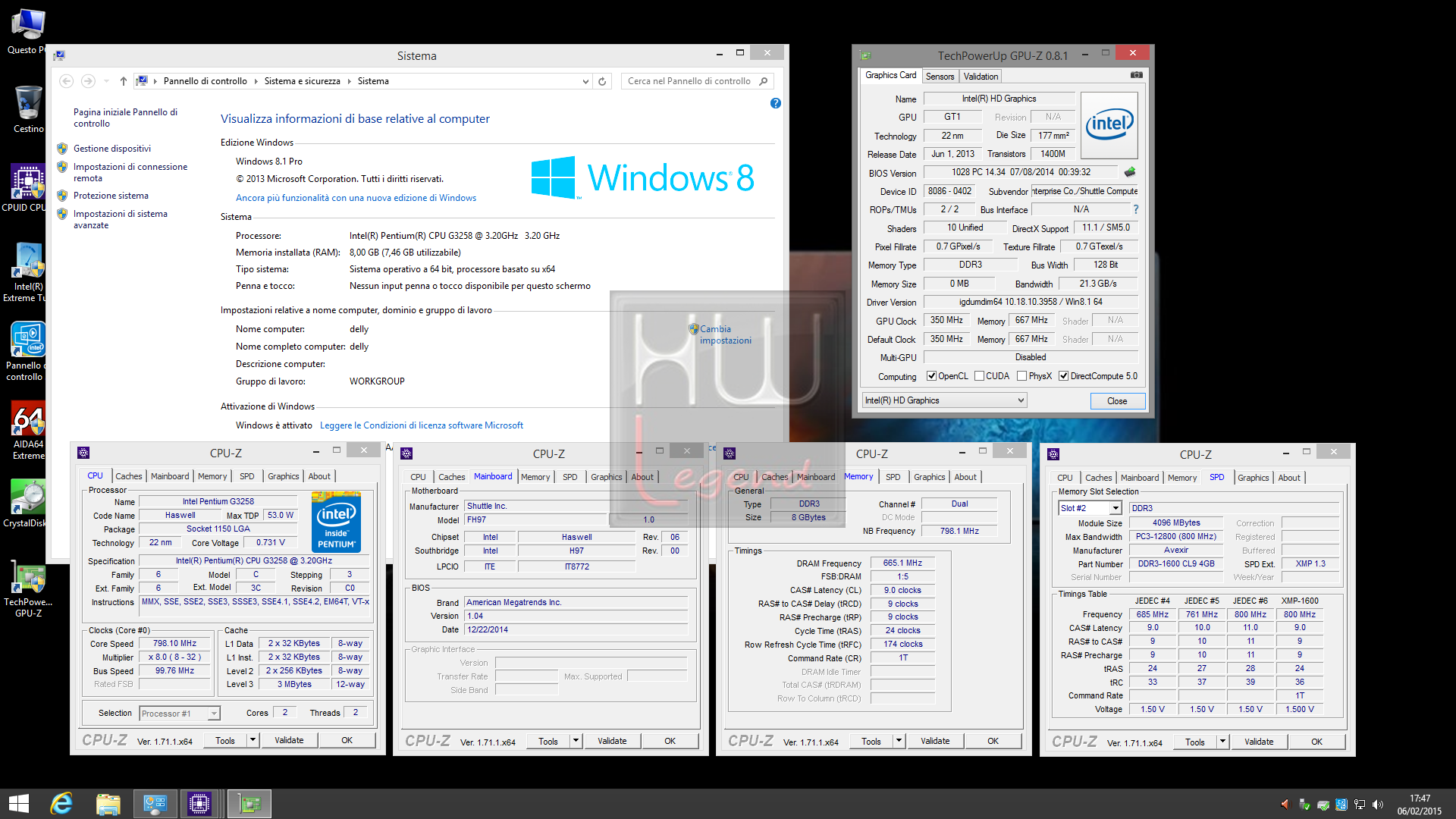Open Gestione dispositivi link
The height and width of the screenshot is (819, 1456).
tap(112, 149)
